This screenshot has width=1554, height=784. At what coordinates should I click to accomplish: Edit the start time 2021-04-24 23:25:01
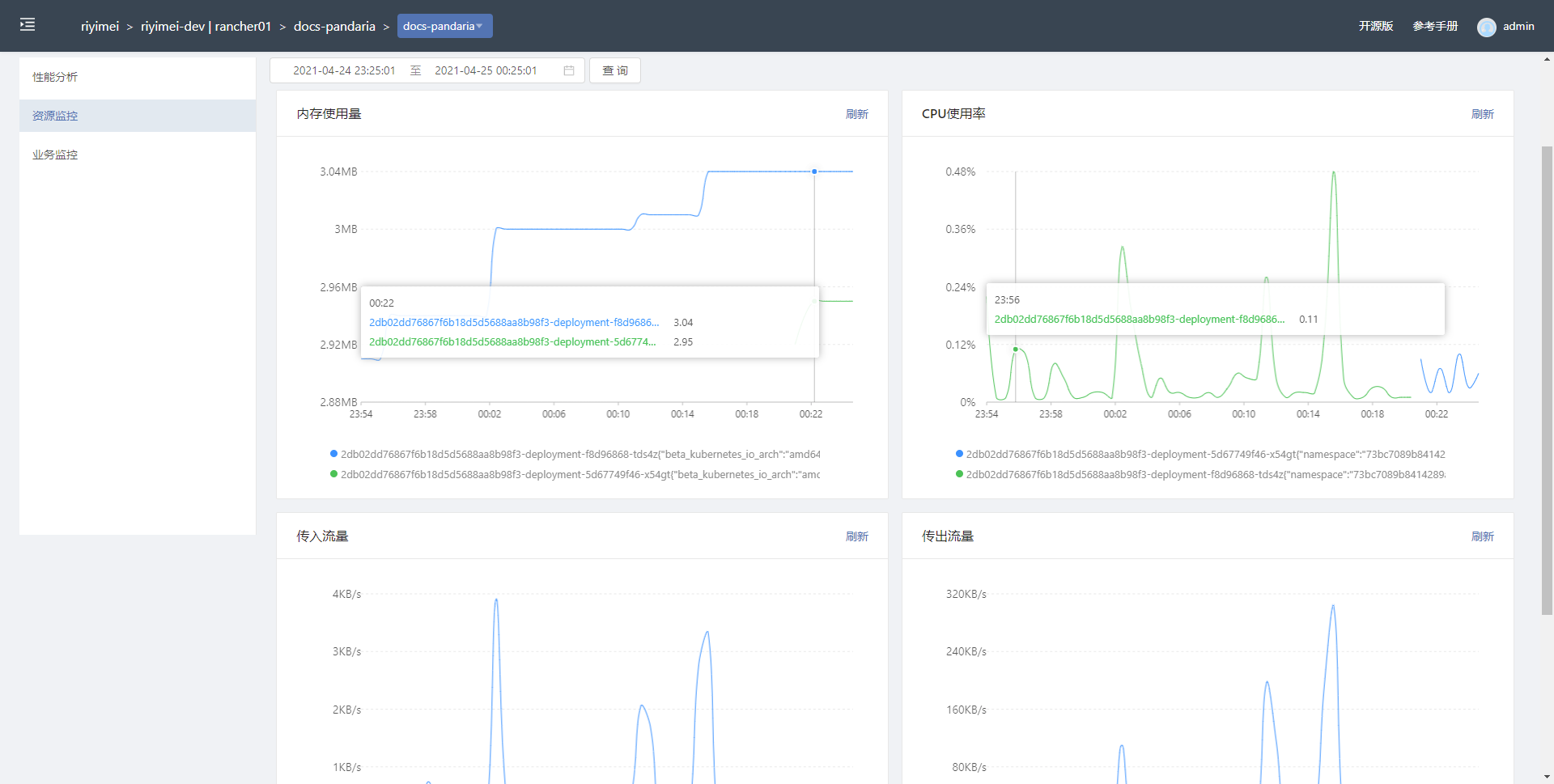pos(344,70)
